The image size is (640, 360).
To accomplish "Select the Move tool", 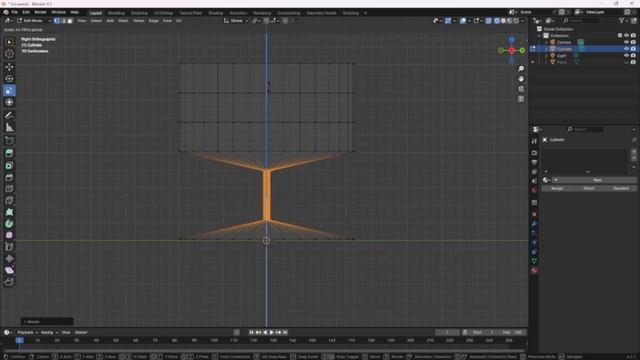I will click(x=9, y=67).
